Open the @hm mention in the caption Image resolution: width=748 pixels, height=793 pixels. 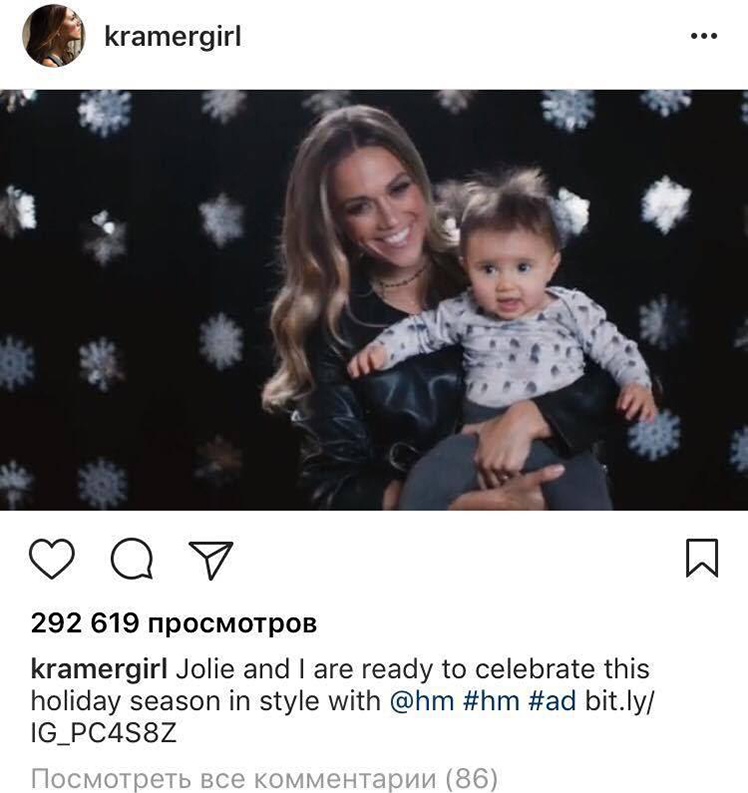click(422, 701)
